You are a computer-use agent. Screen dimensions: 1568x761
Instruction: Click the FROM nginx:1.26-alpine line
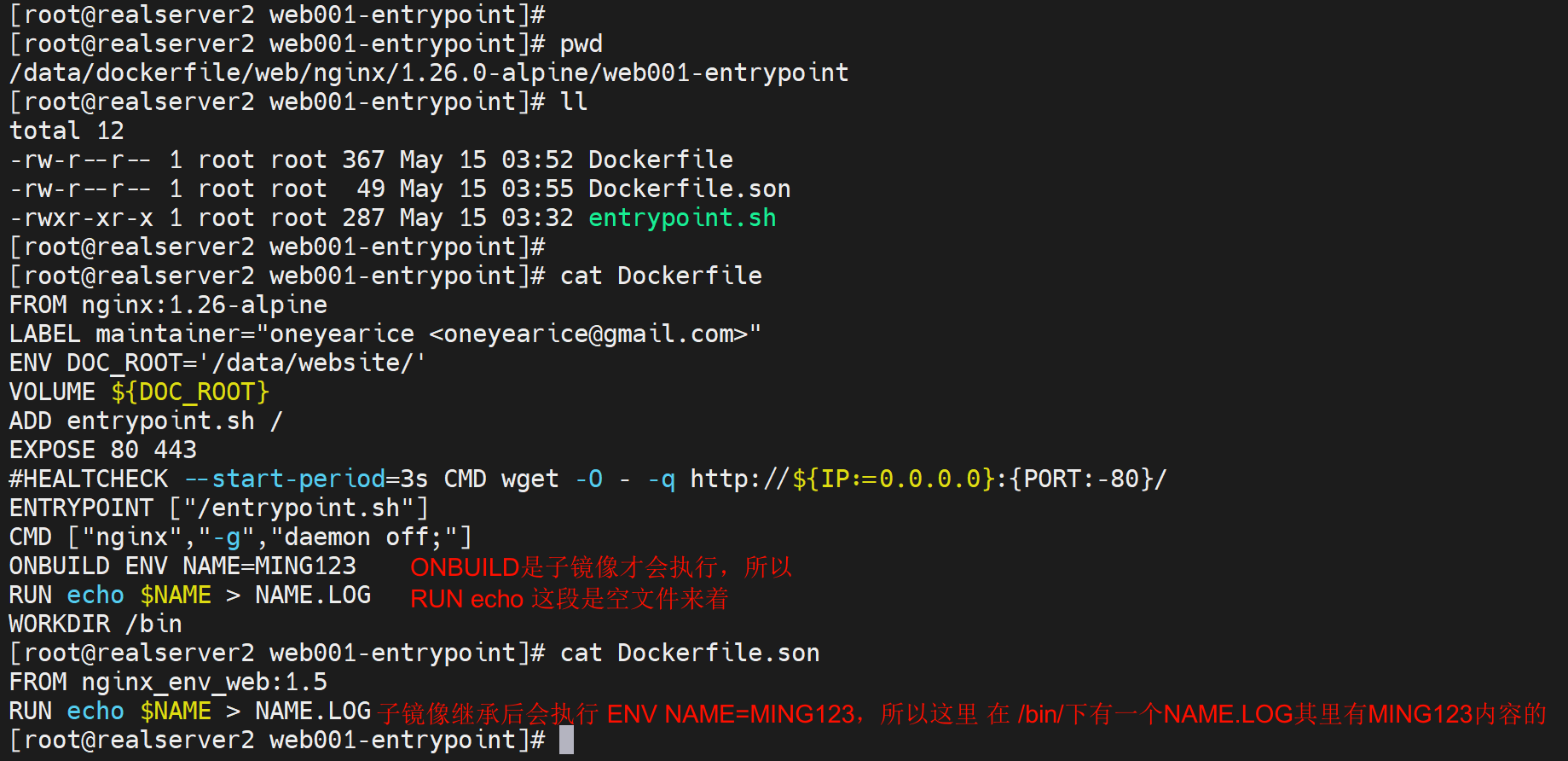point(168,305)
